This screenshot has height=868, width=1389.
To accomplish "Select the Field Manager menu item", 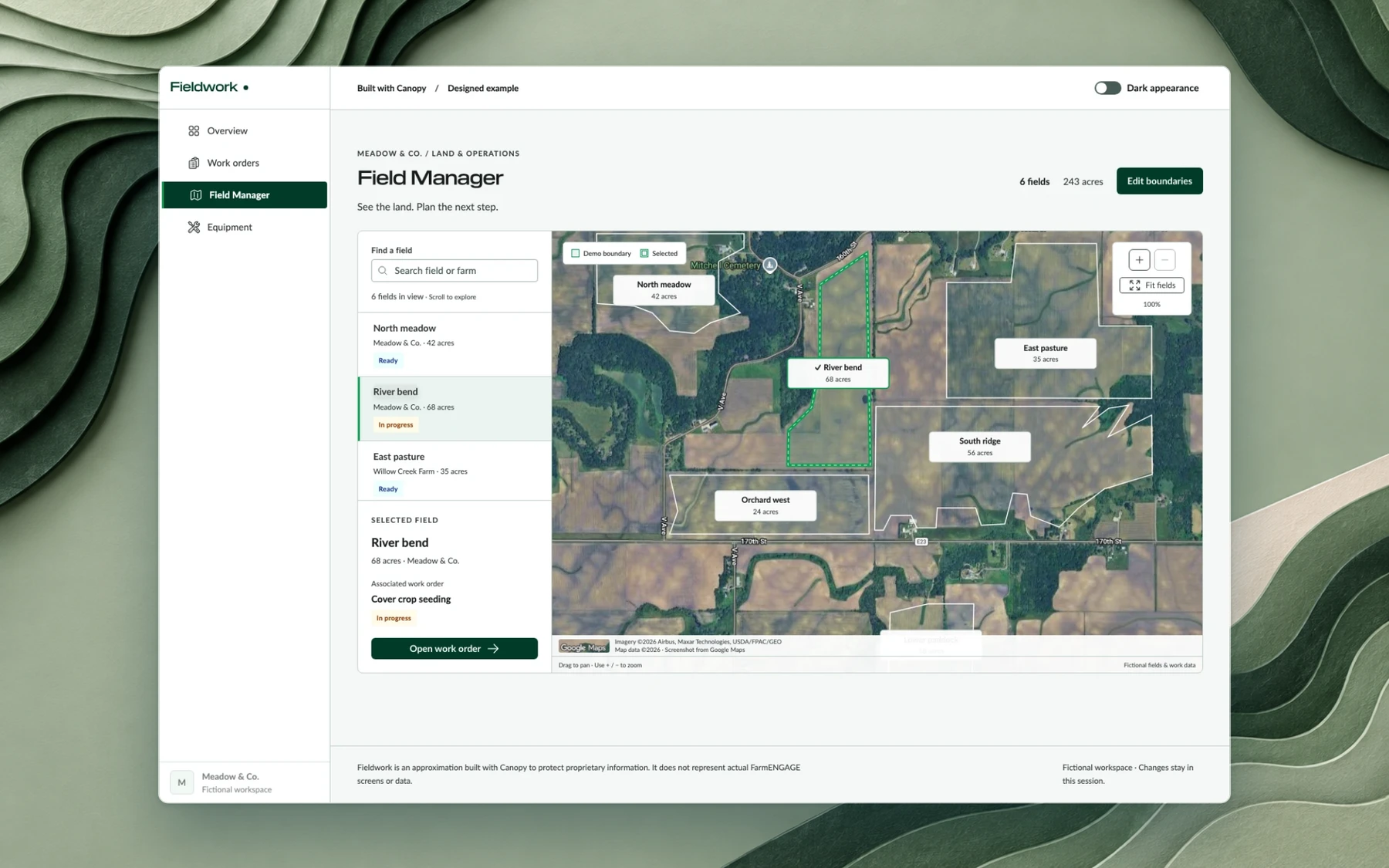I will click(x=245, y=195).
